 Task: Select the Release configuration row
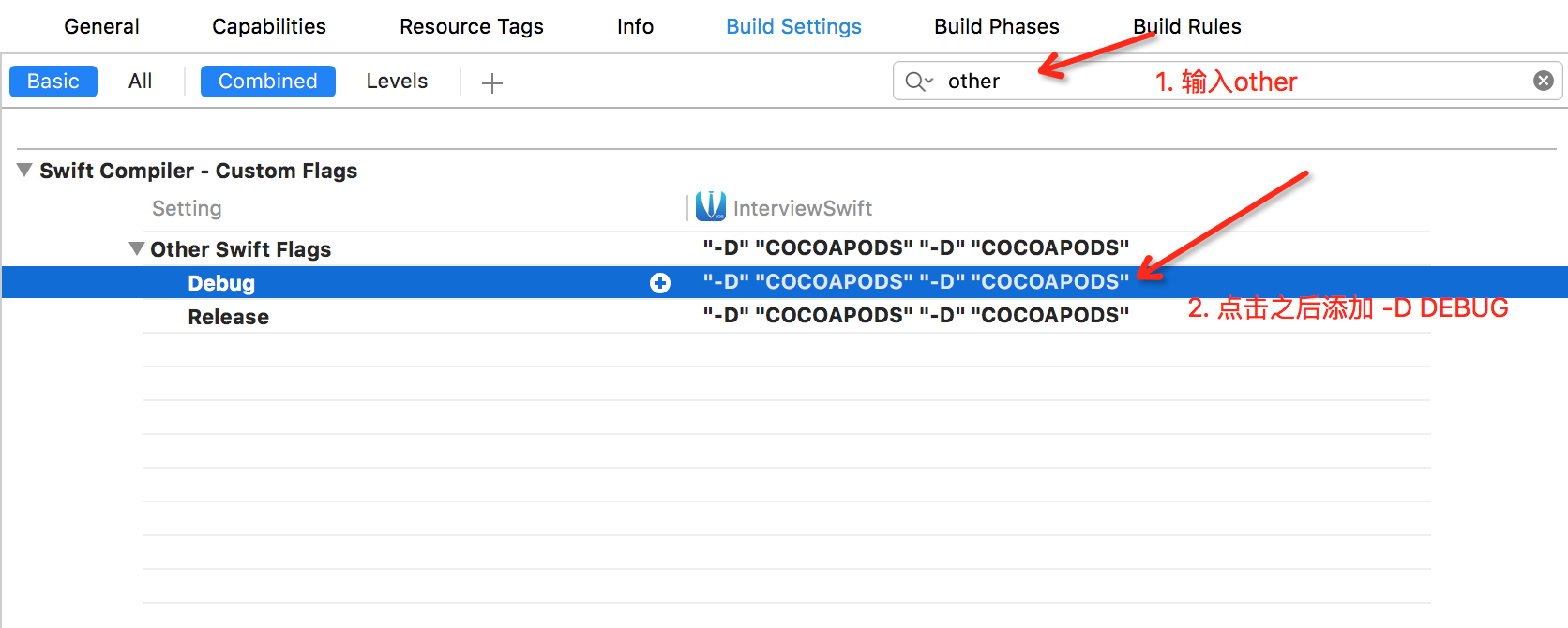(x=229, y=317)
